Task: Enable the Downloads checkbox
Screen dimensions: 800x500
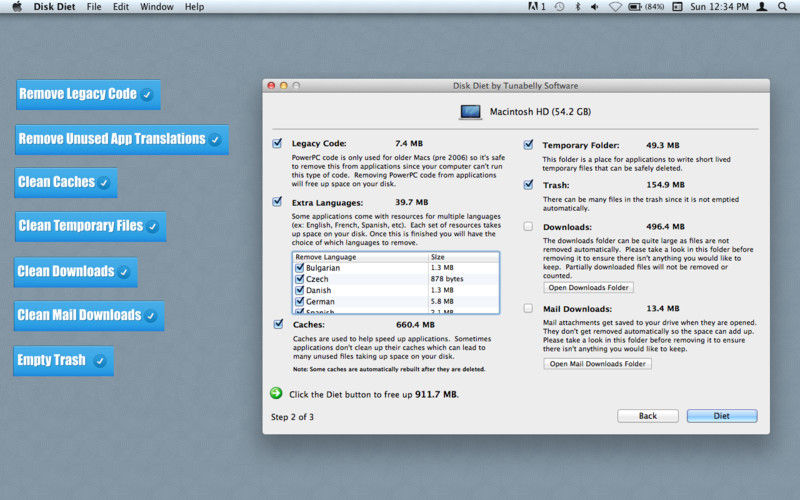Action: click(528, 226)
